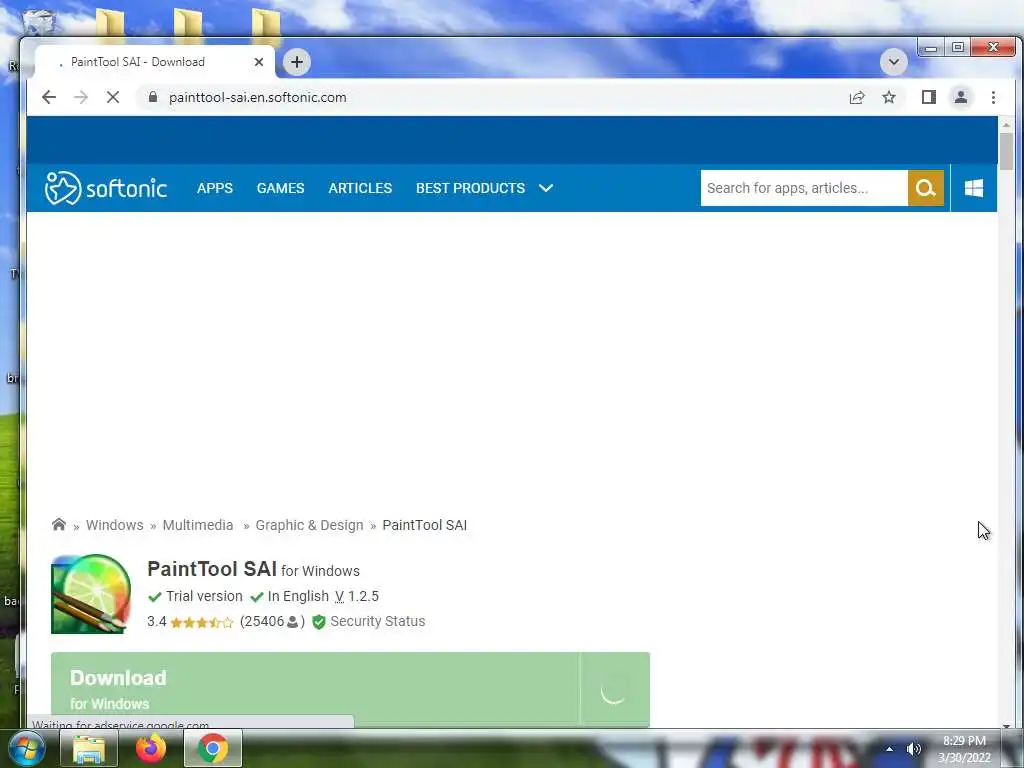Click the forward navigation arrow
Screen dimensions: 1024x768
click(81, 97)
